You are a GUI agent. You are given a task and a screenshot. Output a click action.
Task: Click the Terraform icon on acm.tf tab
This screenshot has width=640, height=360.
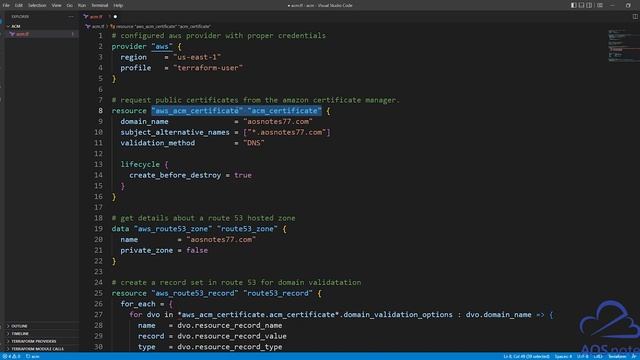click(86, 17)
